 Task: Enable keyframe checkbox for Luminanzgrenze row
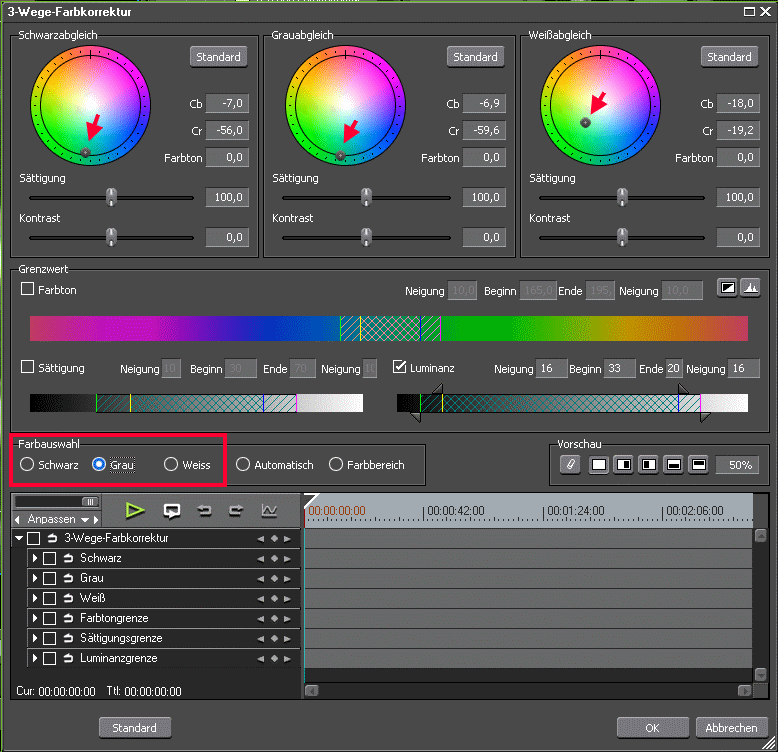pyautogui.click(x=49, y=659)
